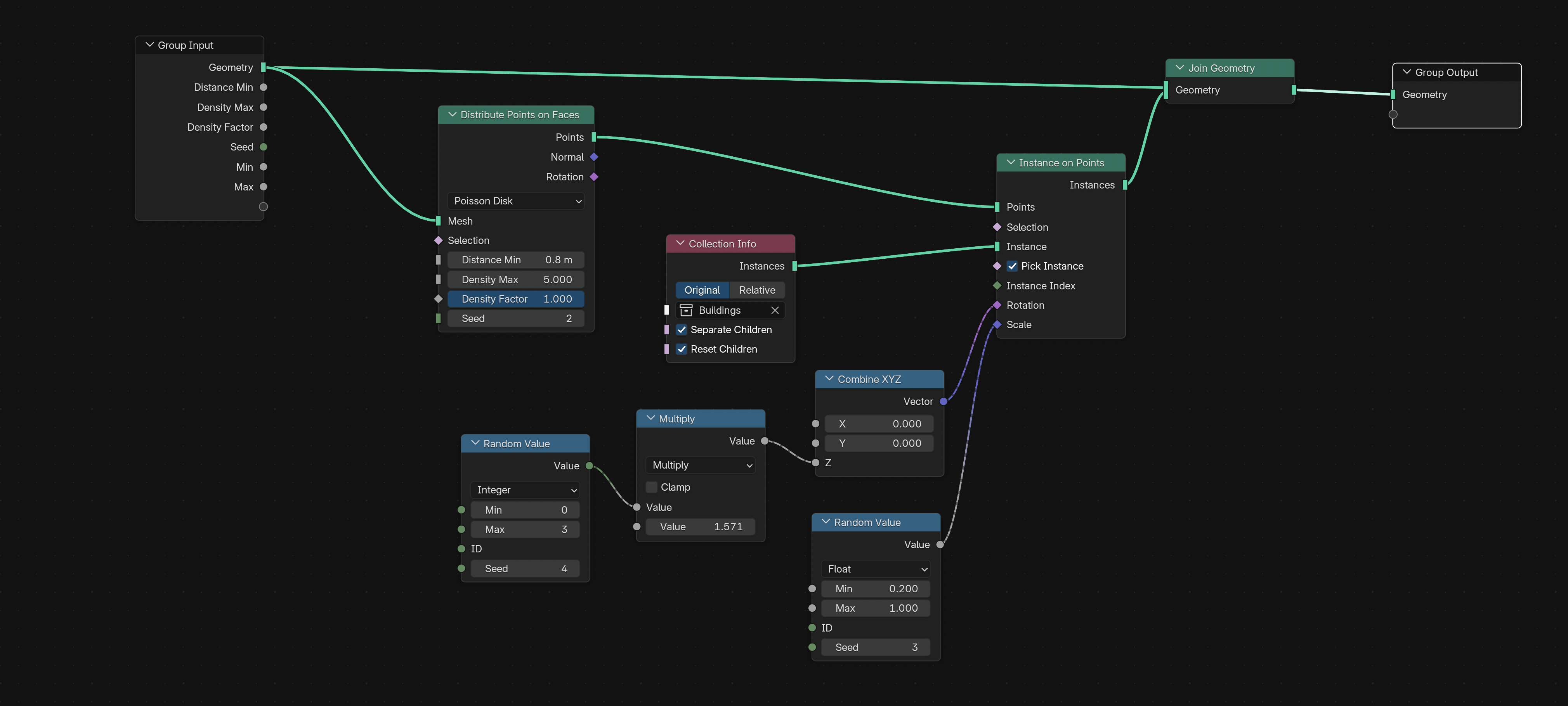This screenshot has height=706, width=1568.
Task: Click Group Input Density Max socket
Action: [x=264, y=107]
